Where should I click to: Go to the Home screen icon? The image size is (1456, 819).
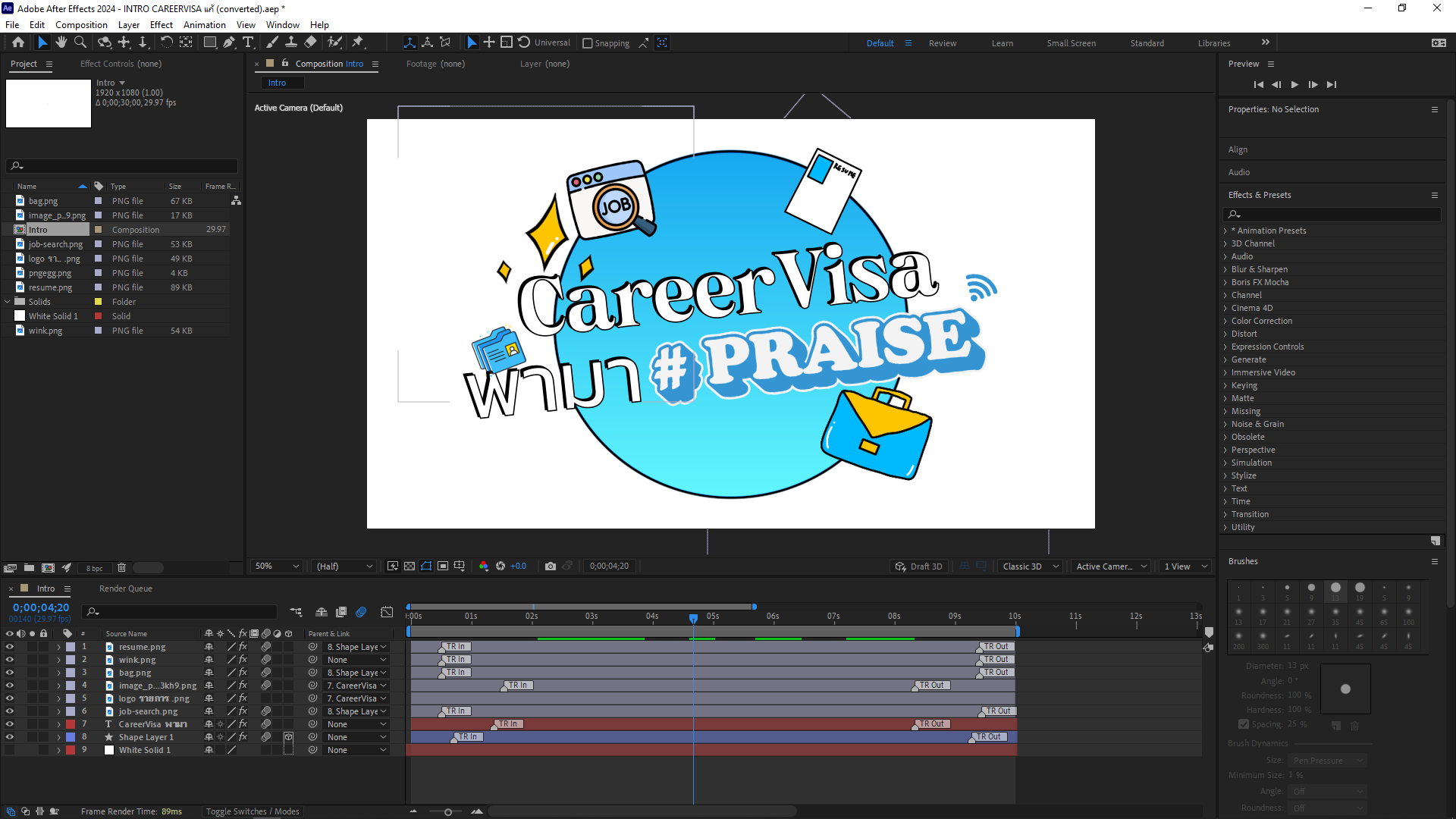click(x=18, y=42)
